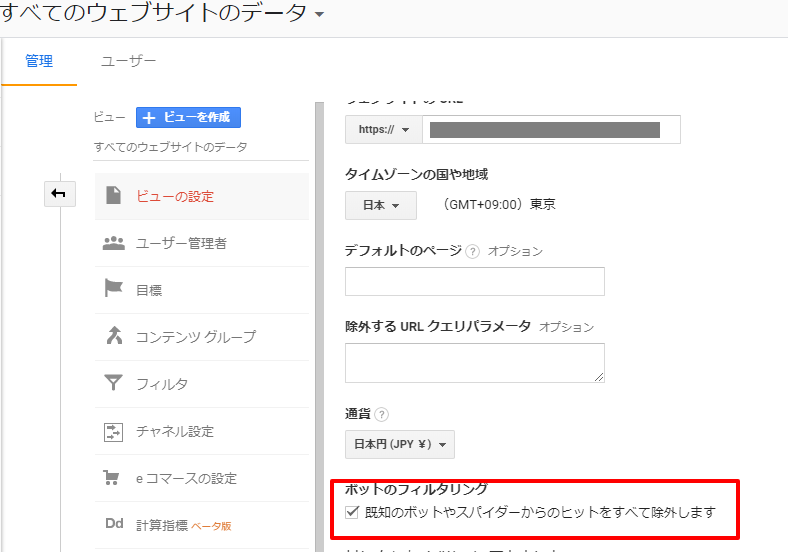Screen dimensions: 788x552
Task: Switch to the ユーザー tab
Action: [x=128, y=61]
